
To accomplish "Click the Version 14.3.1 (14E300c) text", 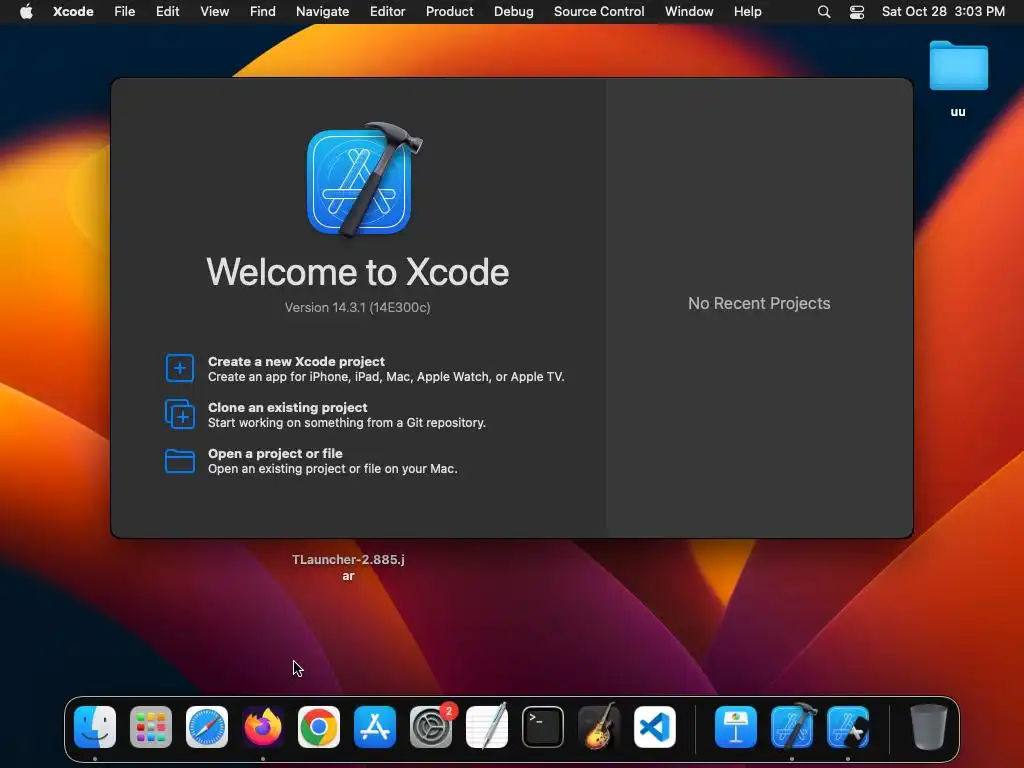I will pyautogui.click(x=357, y=308).
